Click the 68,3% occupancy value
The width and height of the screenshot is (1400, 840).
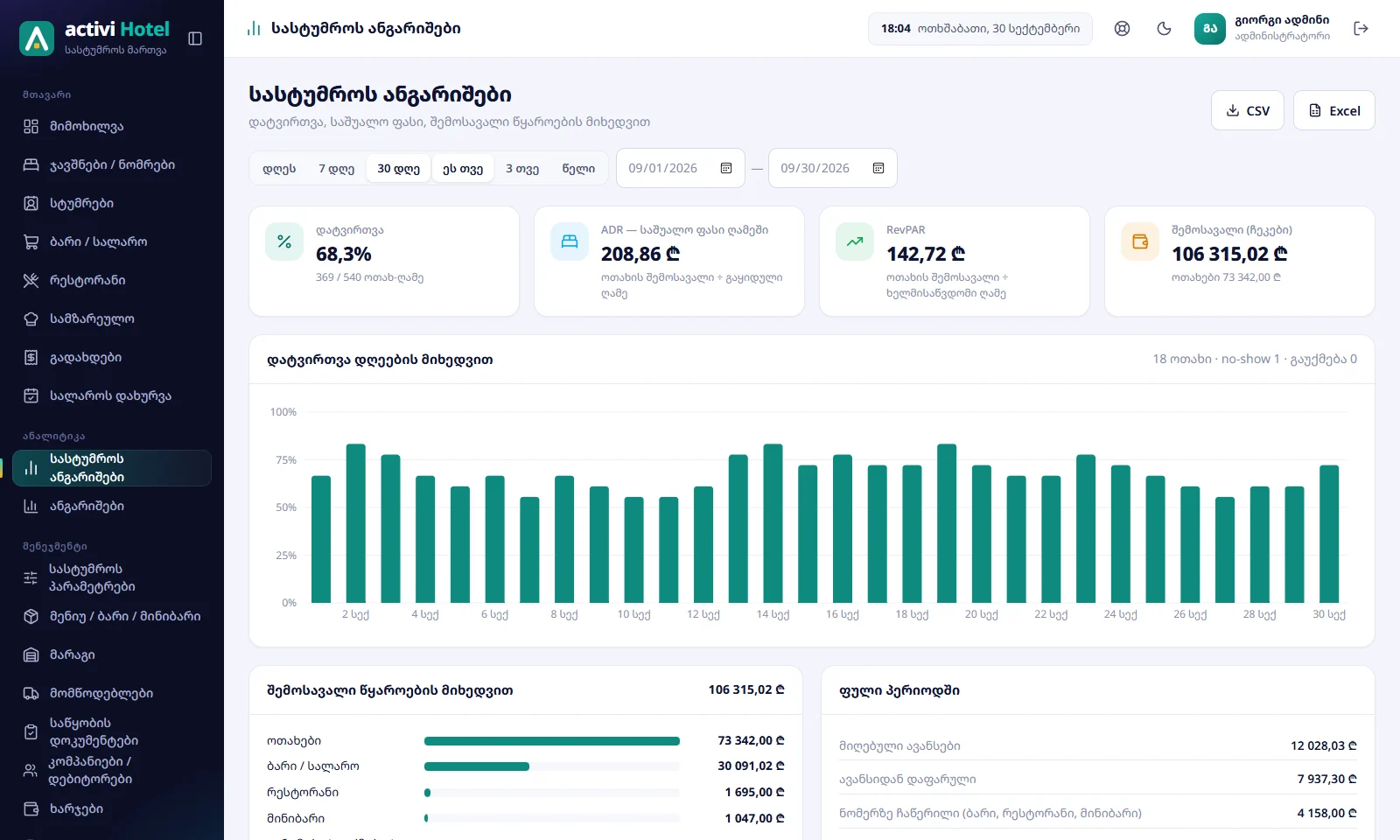coord(344,254)
